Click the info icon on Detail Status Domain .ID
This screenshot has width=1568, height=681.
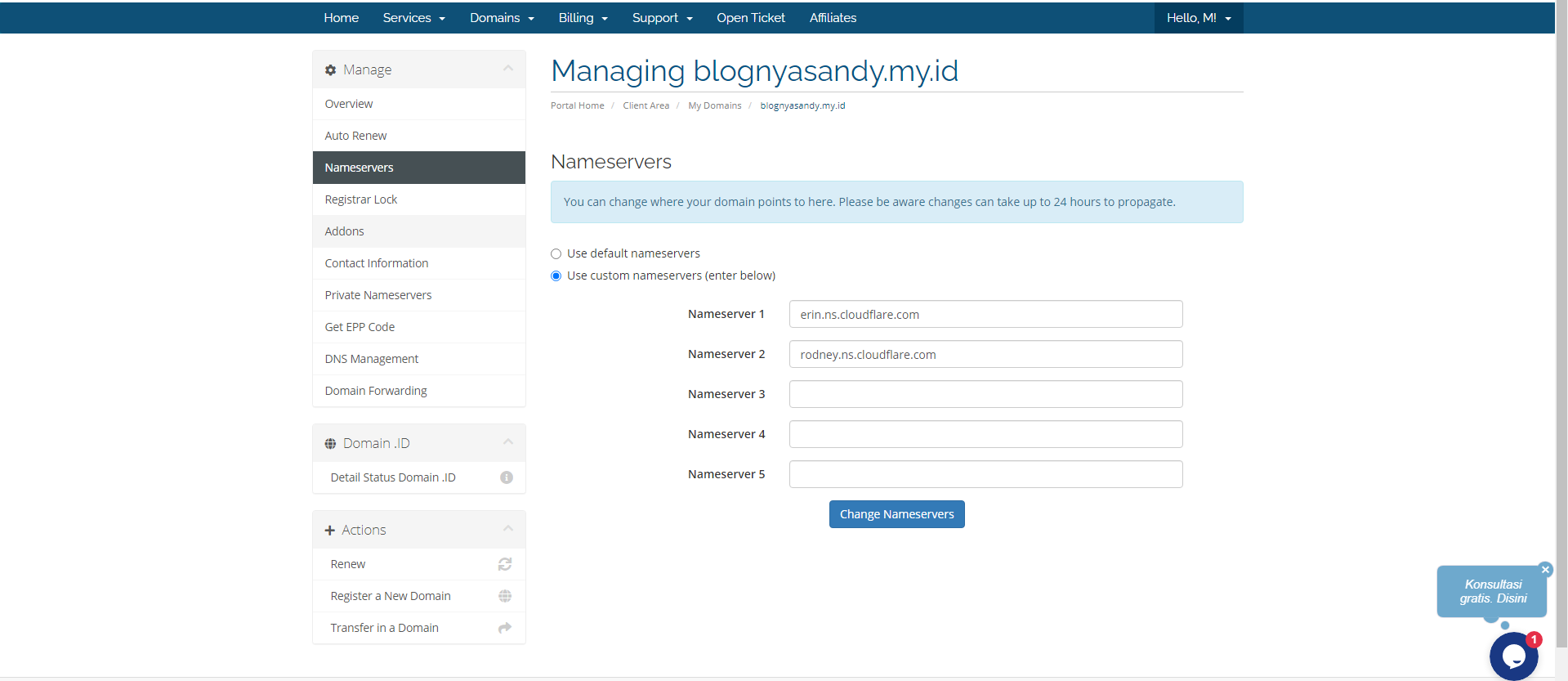[507, 477]
